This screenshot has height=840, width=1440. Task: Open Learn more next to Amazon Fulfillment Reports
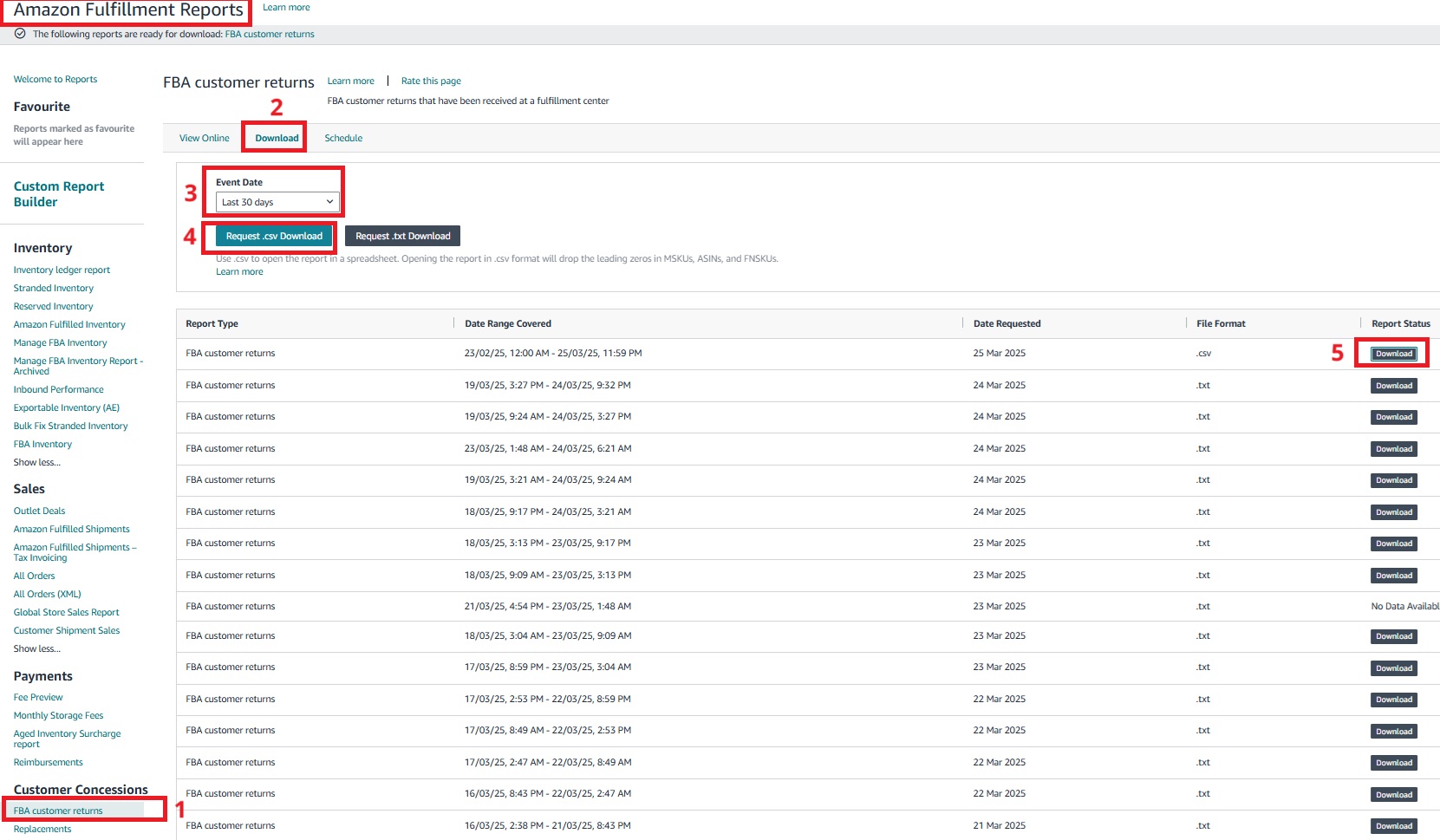pos(286,7)
